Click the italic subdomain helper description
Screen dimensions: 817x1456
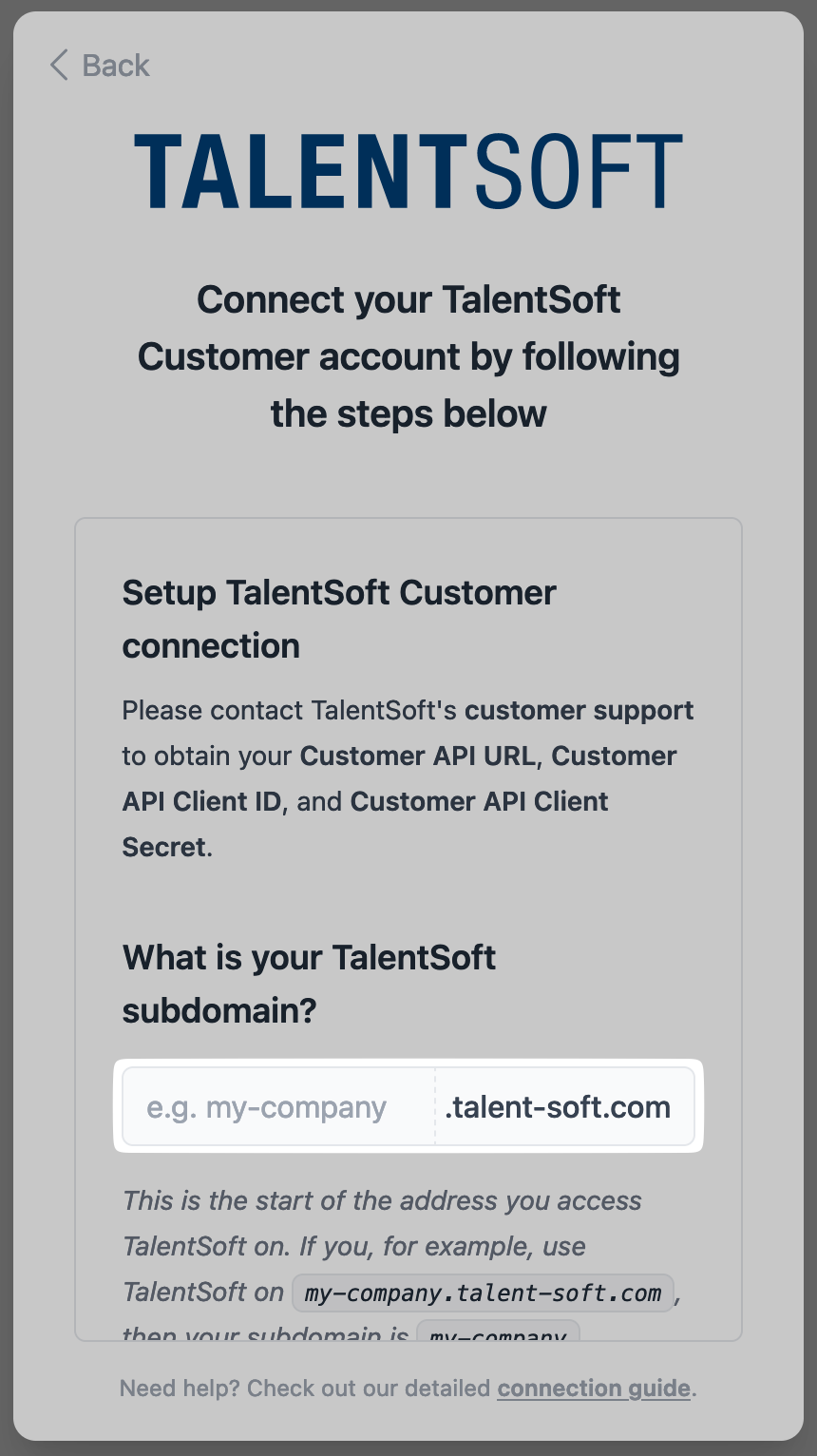[382, 1224]
